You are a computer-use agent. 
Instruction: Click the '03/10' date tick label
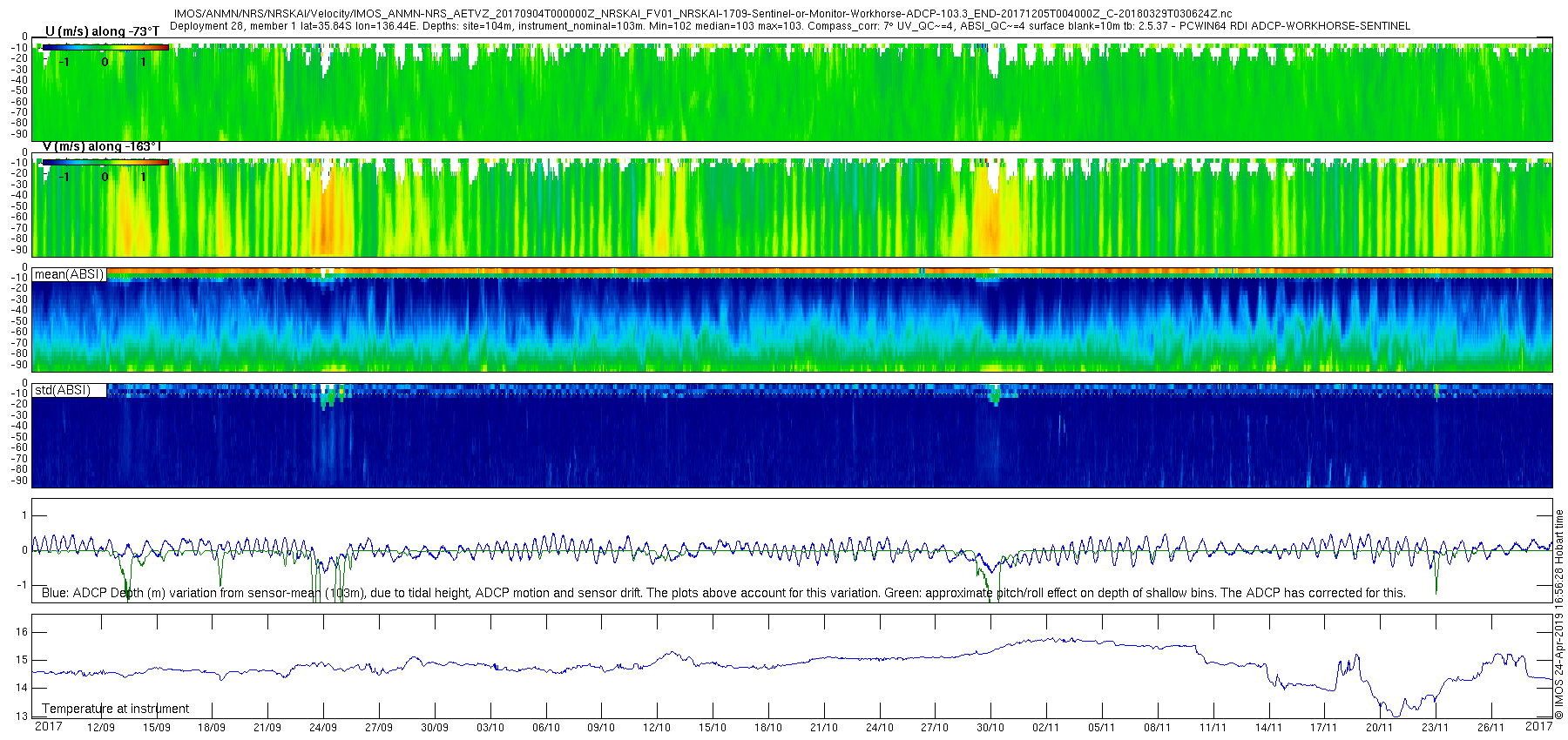click(x=490, y=728)
